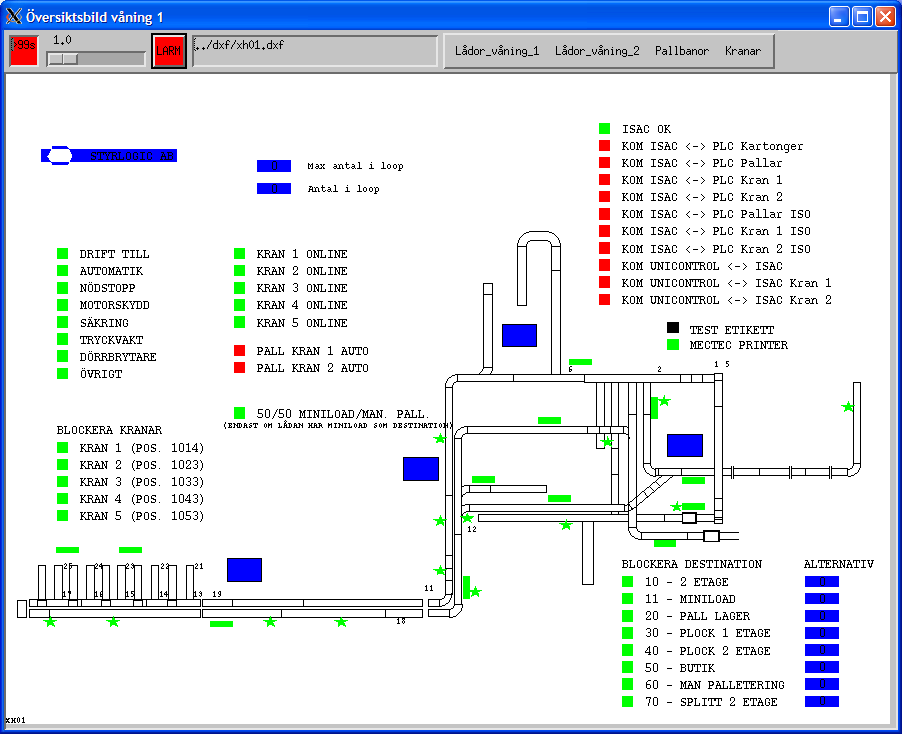Block destination 40 - PLOCK 2 ETAGE

click(628, 650)
